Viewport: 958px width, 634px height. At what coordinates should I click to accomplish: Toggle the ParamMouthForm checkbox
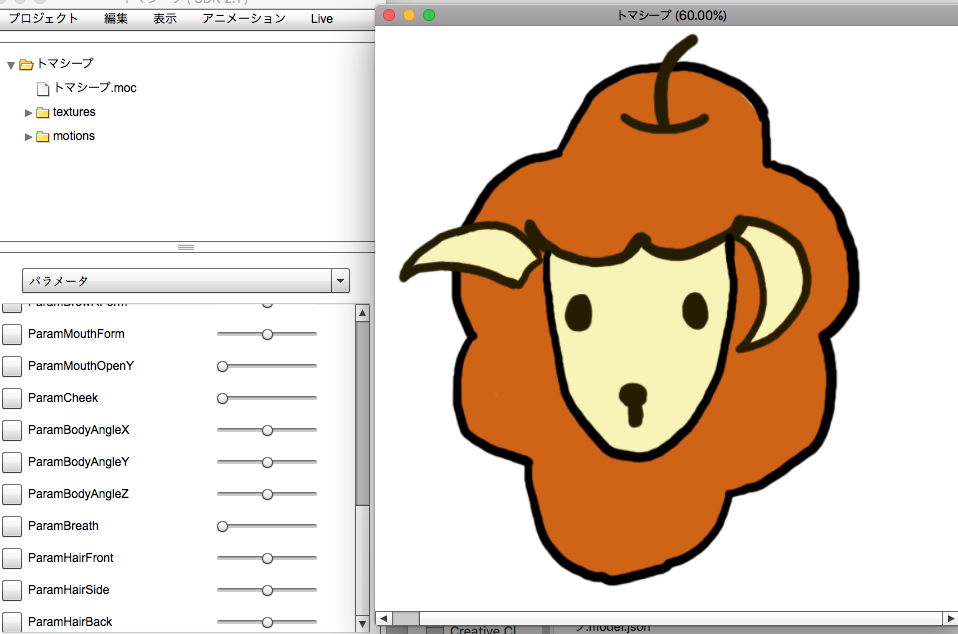click(12, 334)
